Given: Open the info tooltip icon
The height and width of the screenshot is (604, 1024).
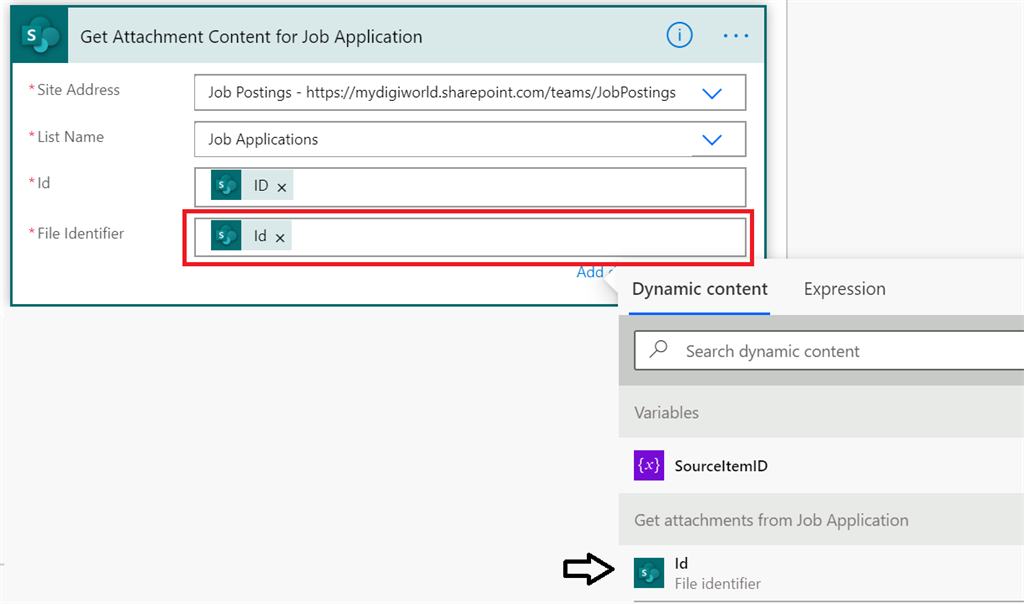Looking at the screenshot, I should (x=679, y=35).
